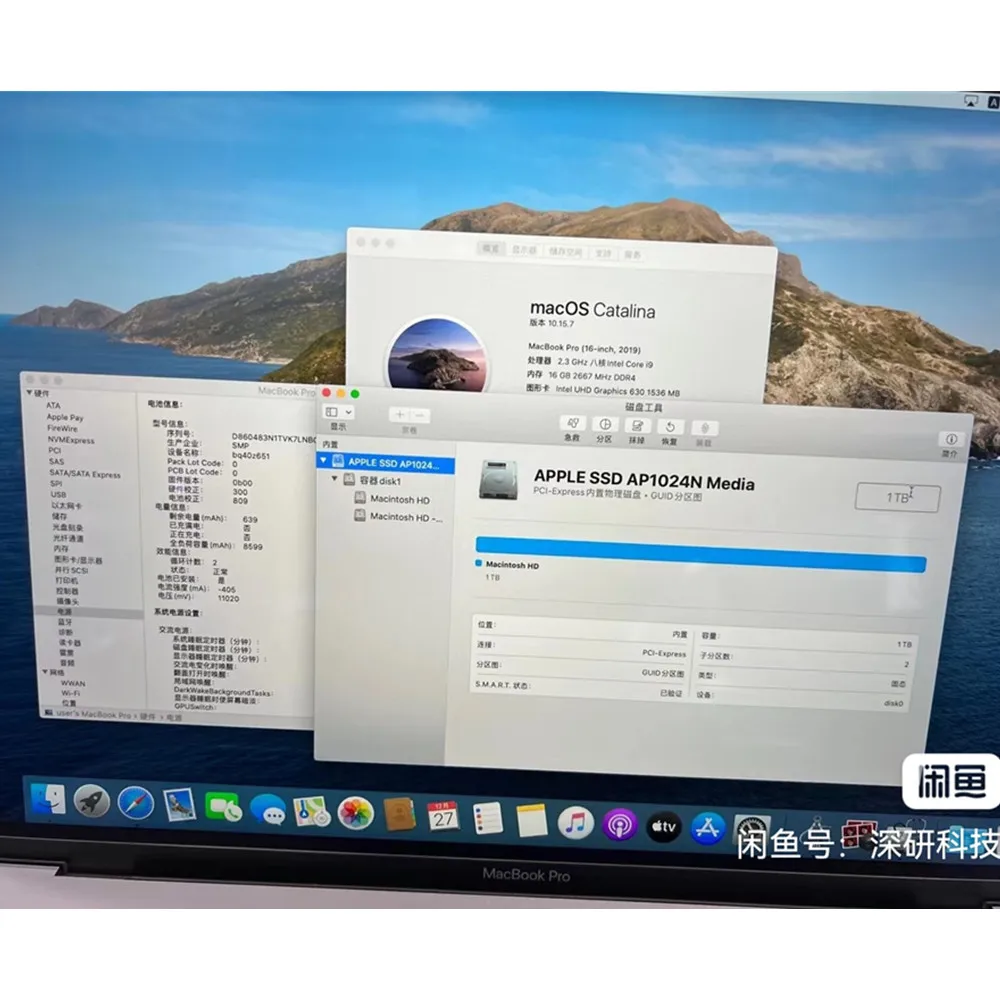Open the 显示 view options dropdown
Screen dimensions: 1000x1000
point(338,412)
